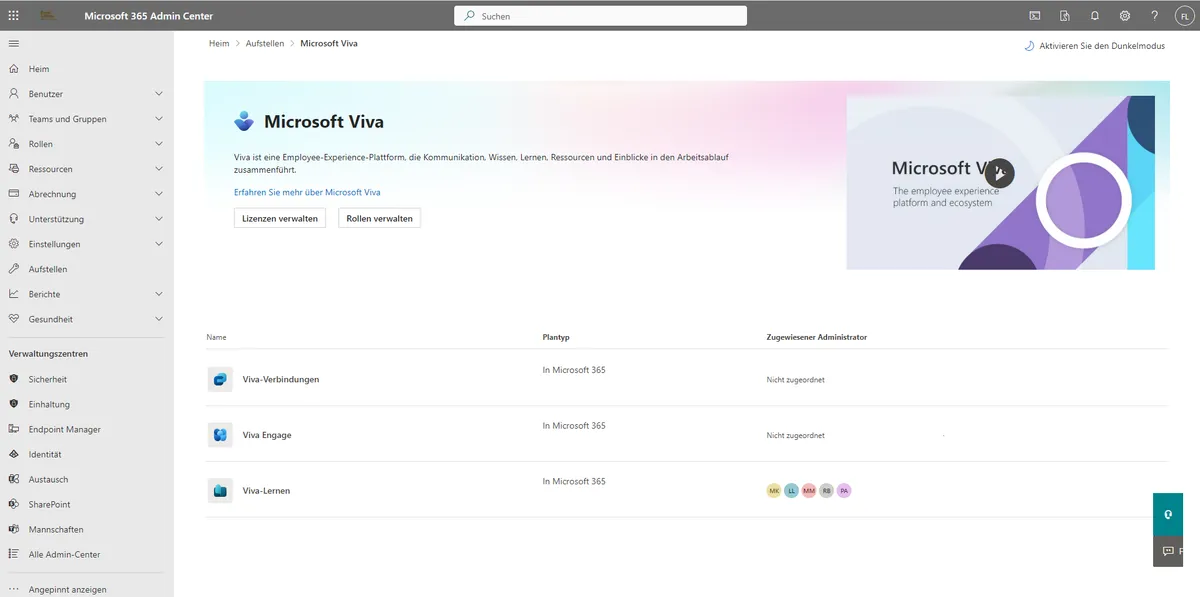Expand the Ressourcen chevron
Viewport: 1200px width, 597px height.
pyautogui.click(x=159, y=169)
